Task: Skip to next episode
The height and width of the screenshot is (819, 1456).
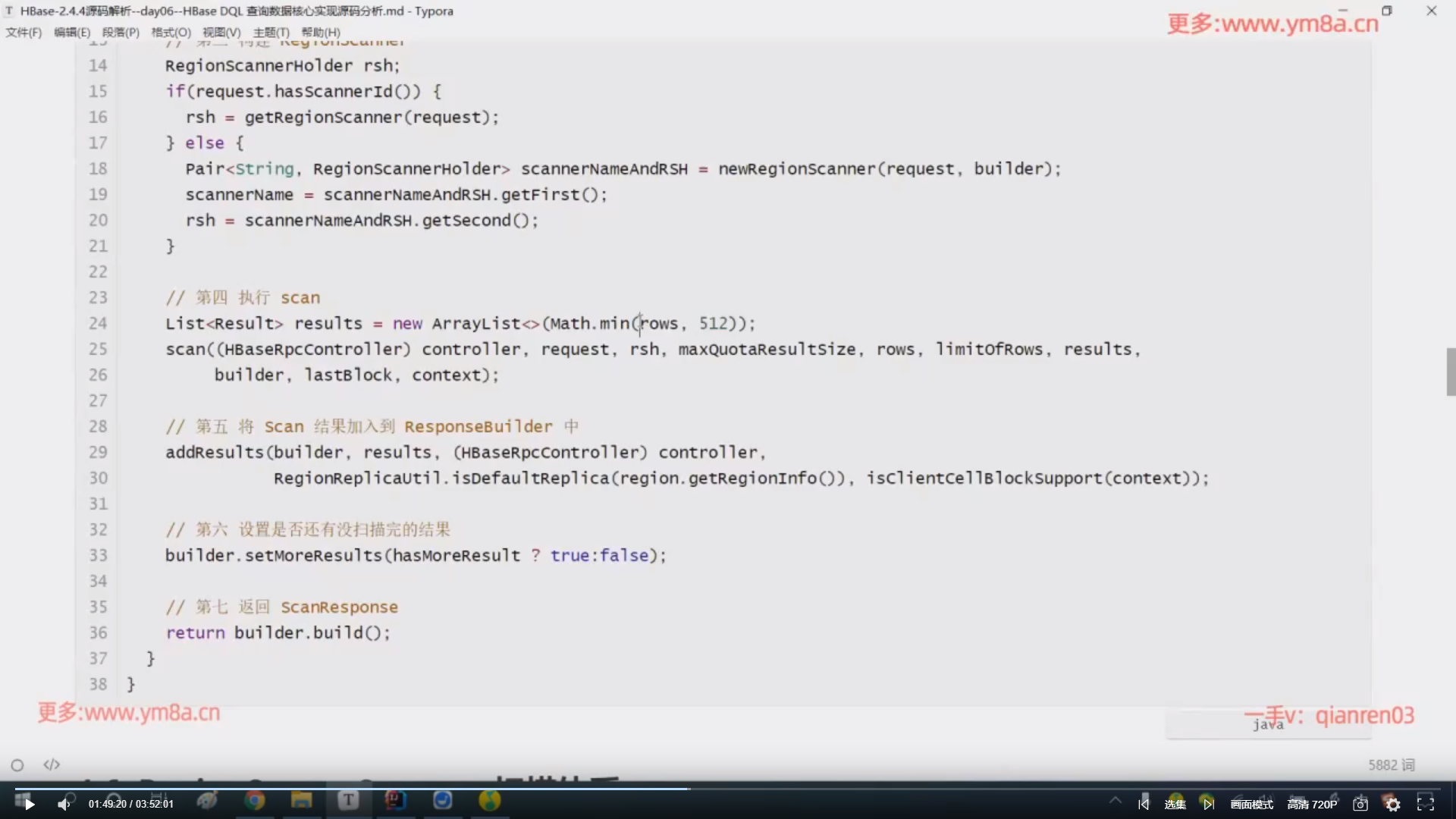Action: [1208, 804]
